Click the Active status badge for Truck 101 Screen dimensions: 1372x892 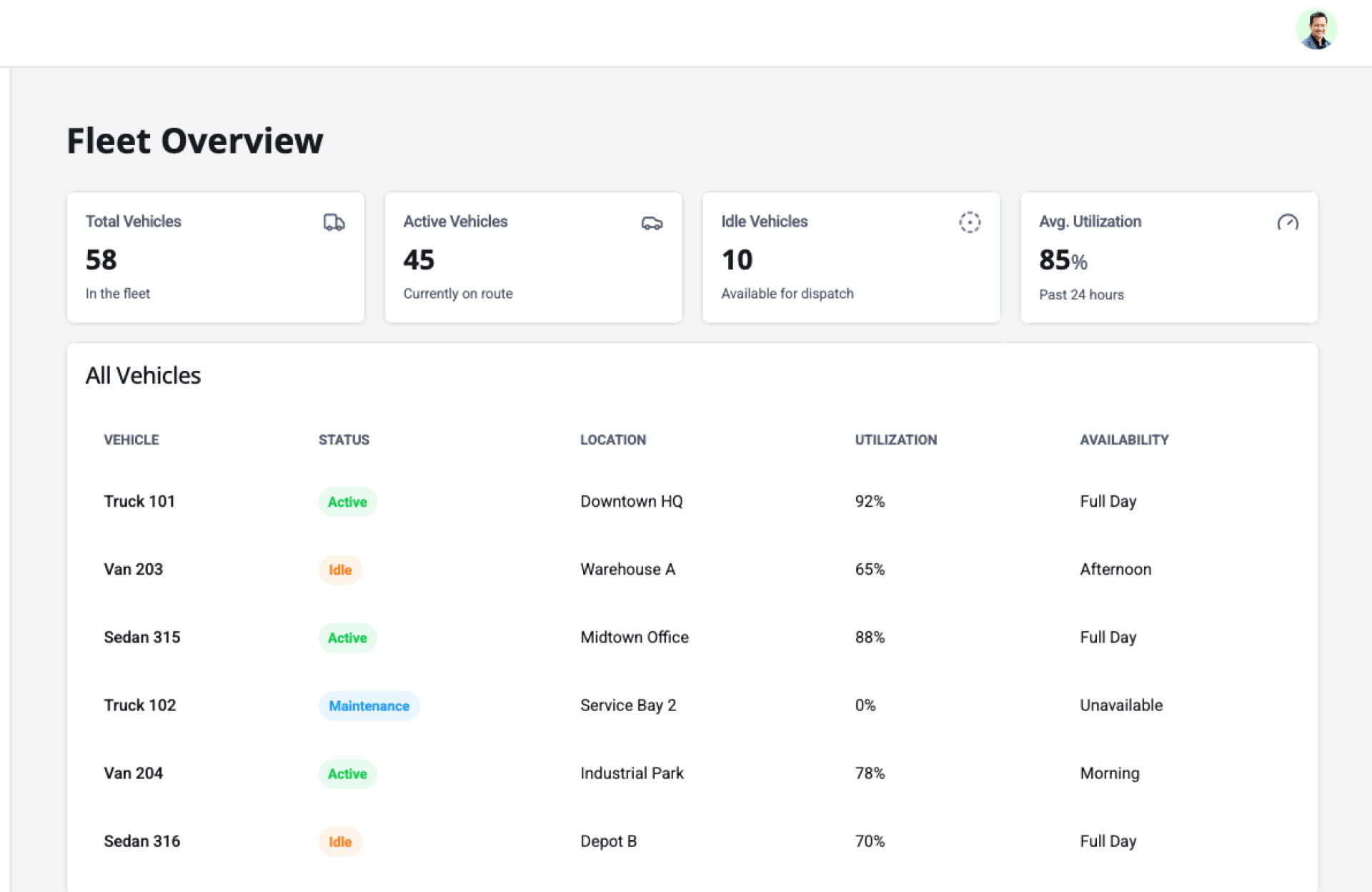tap(347, 502)
